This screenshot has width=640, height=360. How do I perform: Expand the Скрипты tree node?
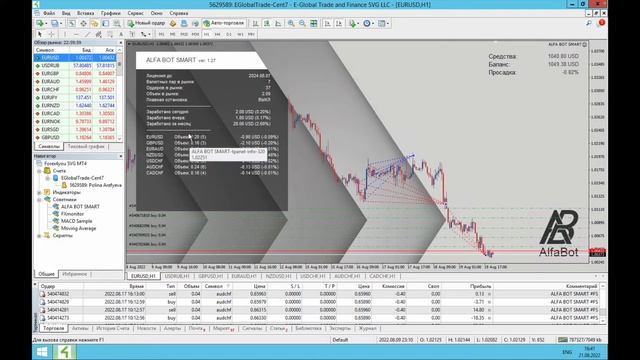coord(39,236)
